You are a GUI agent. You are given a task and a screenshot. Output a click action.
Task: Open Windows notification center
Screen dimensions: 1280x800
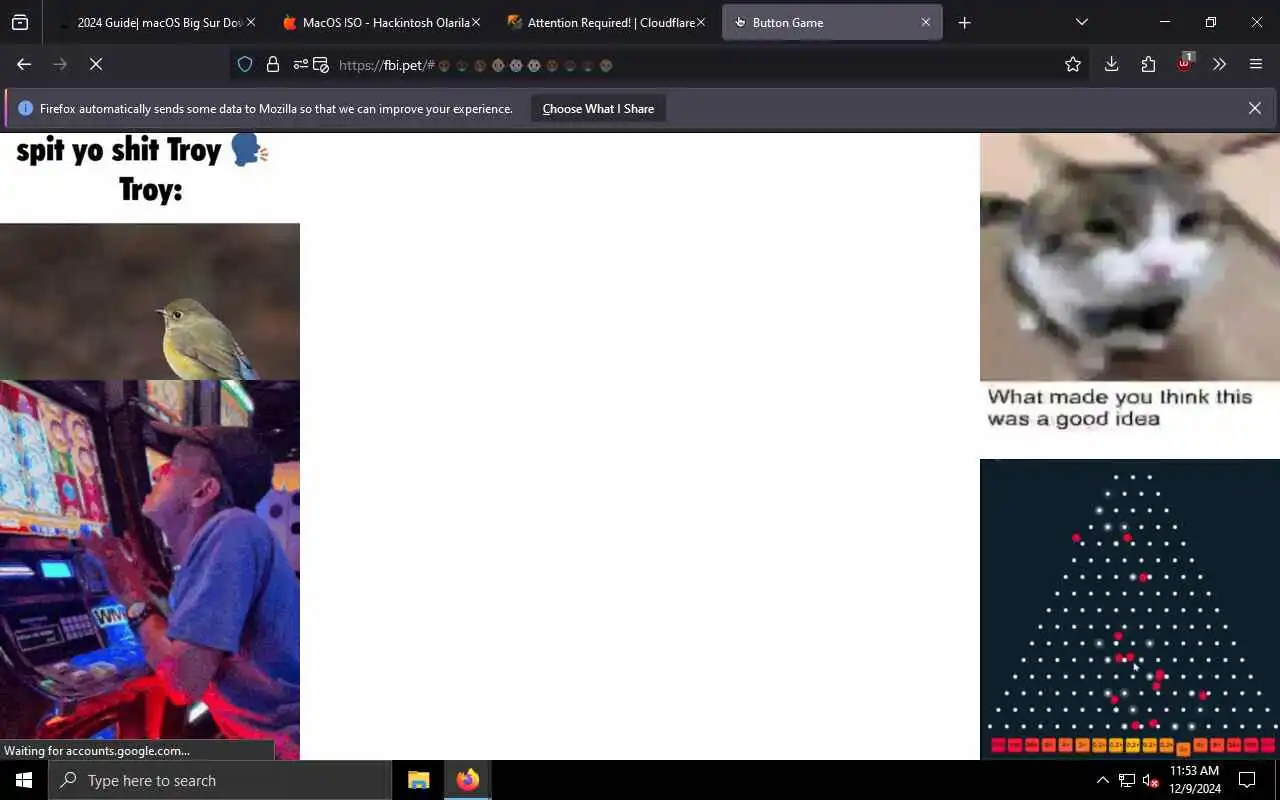1247,780
